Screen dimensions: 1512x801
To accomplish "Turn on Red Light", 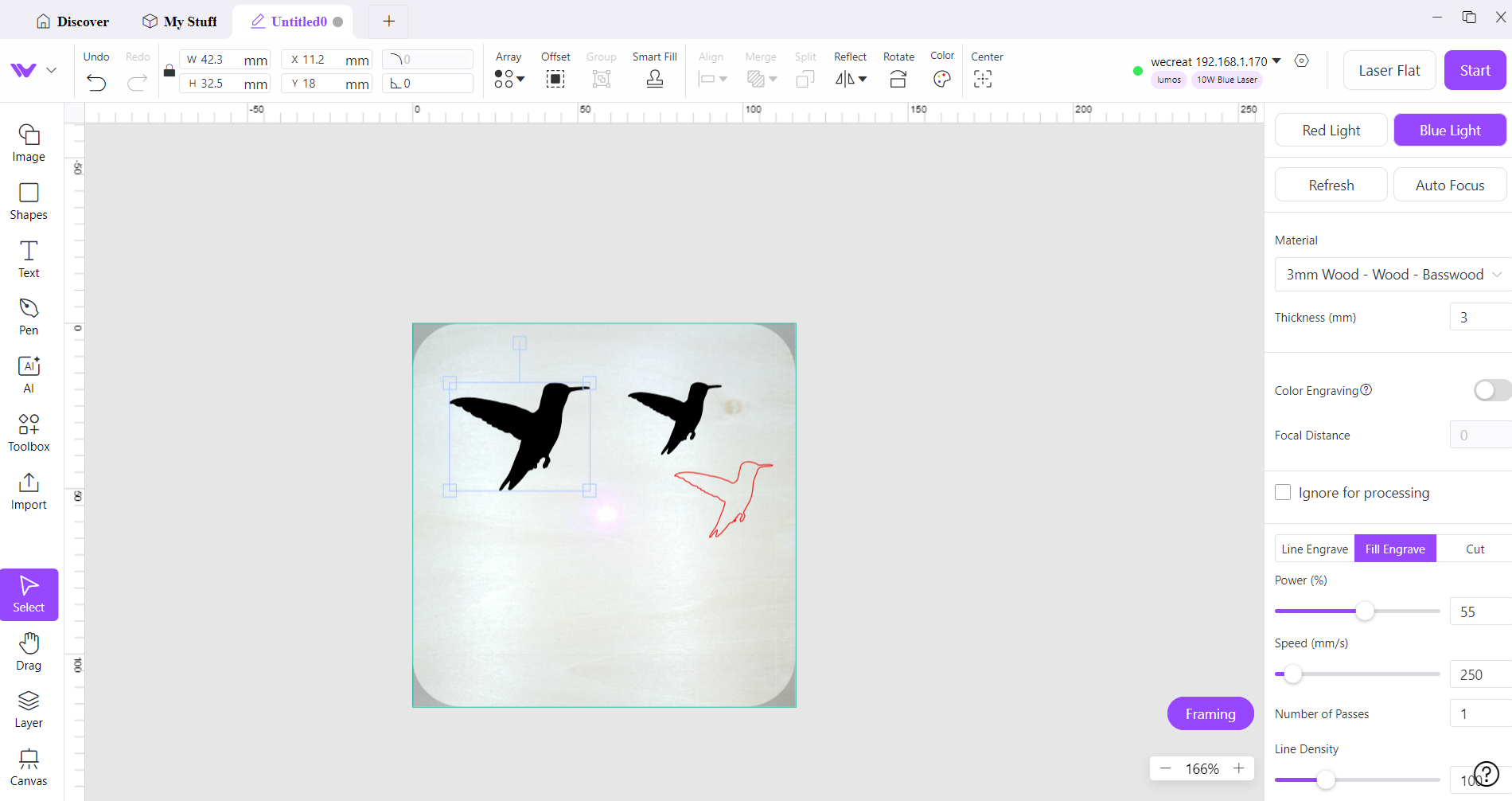I will [1331, 130].
